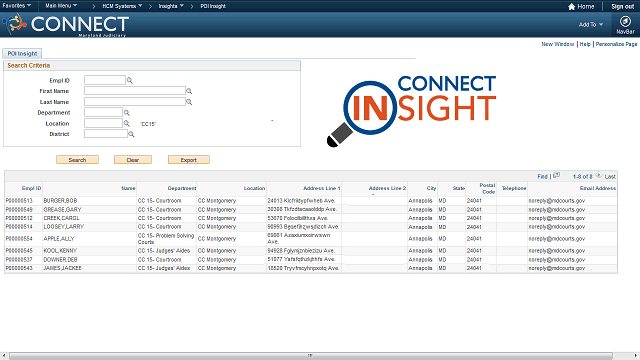Open lookup magnifier beside District field
This screenshot has height=360, width=640.
pos(131,134)
